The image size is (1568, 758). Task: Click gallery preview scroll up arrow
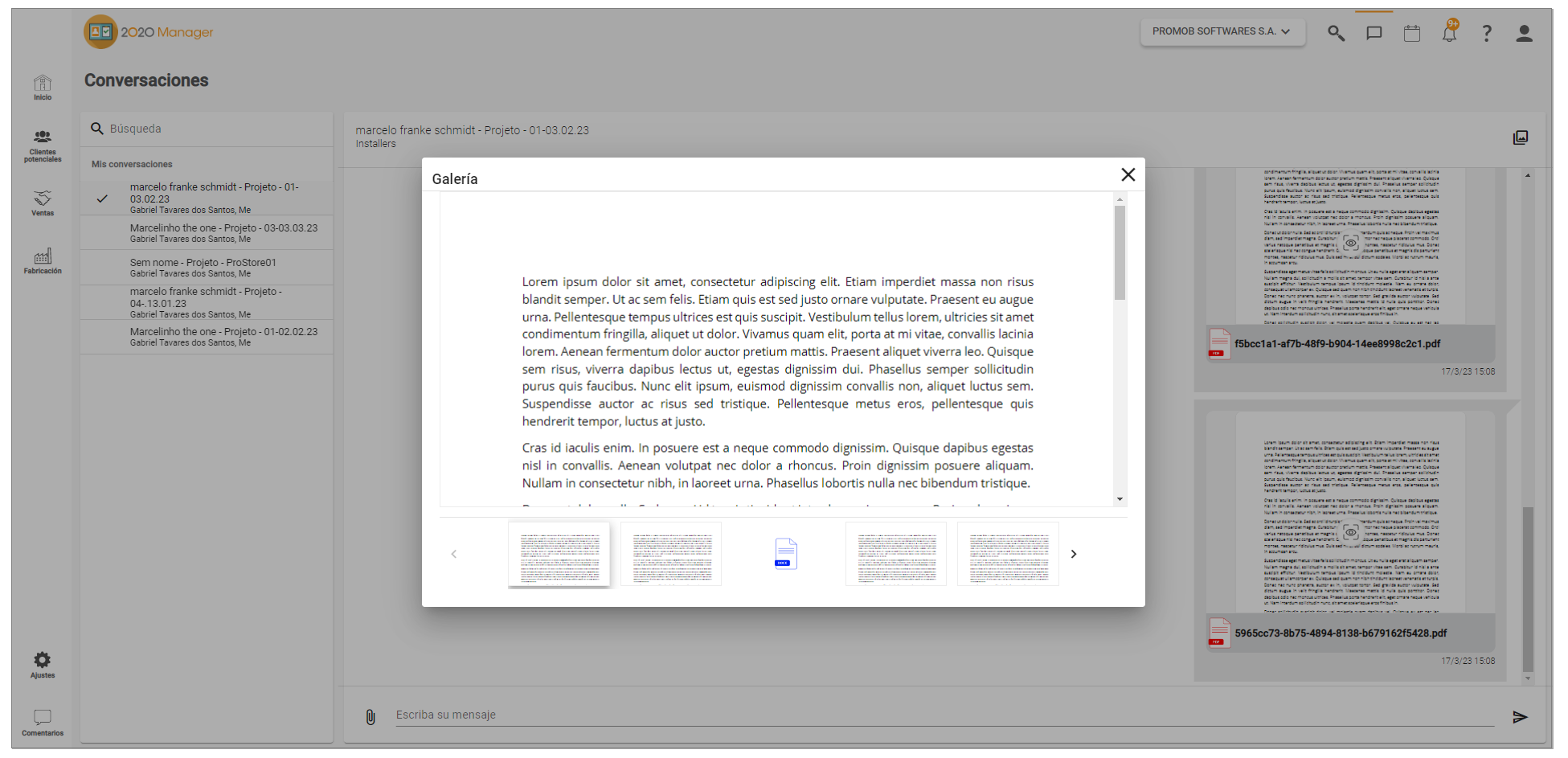click(x=1120, y=199)
